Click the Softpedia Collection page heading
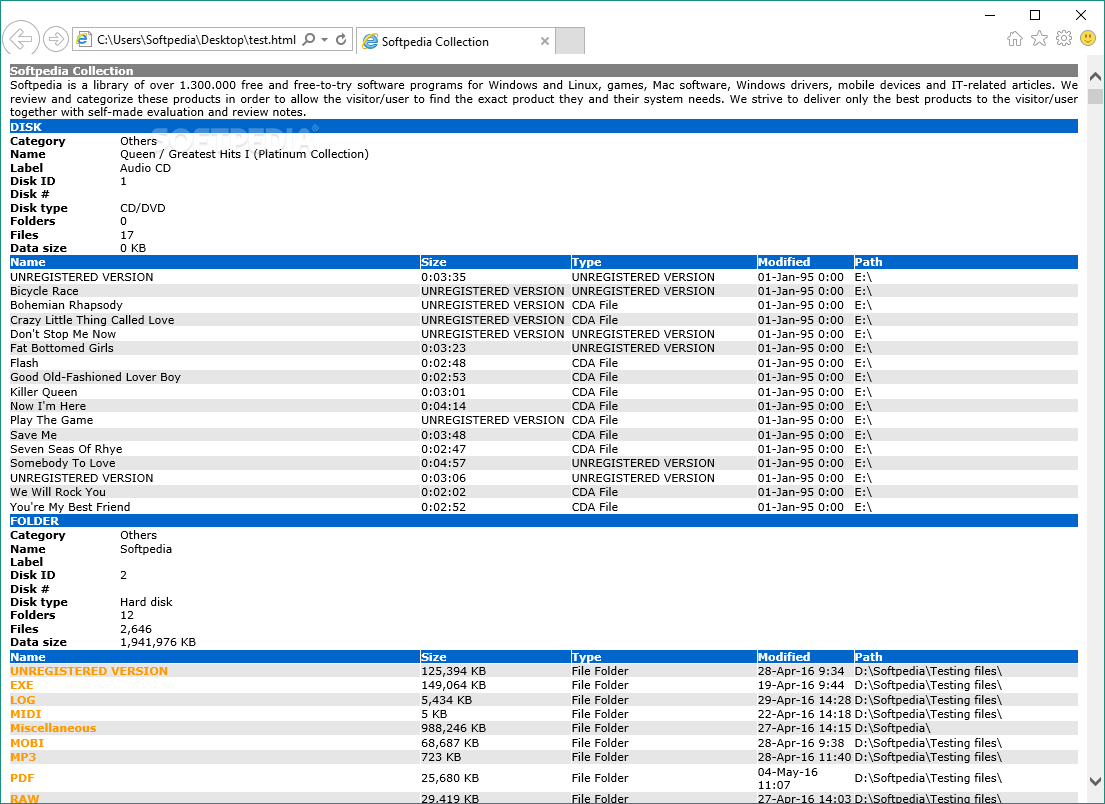 pyautogui.click(x=71, y=70)
